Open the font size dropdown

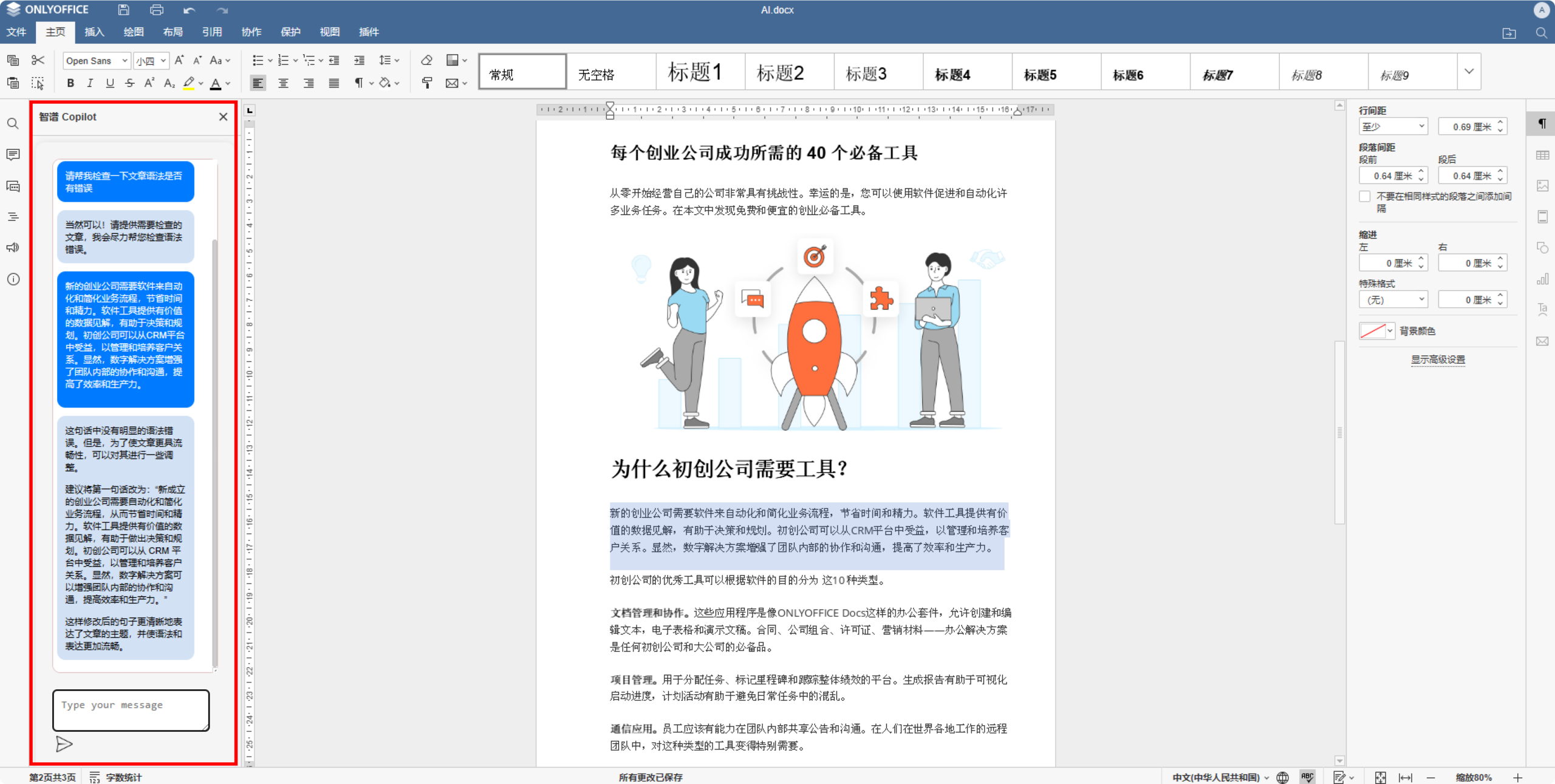click(x=163, y=61)
